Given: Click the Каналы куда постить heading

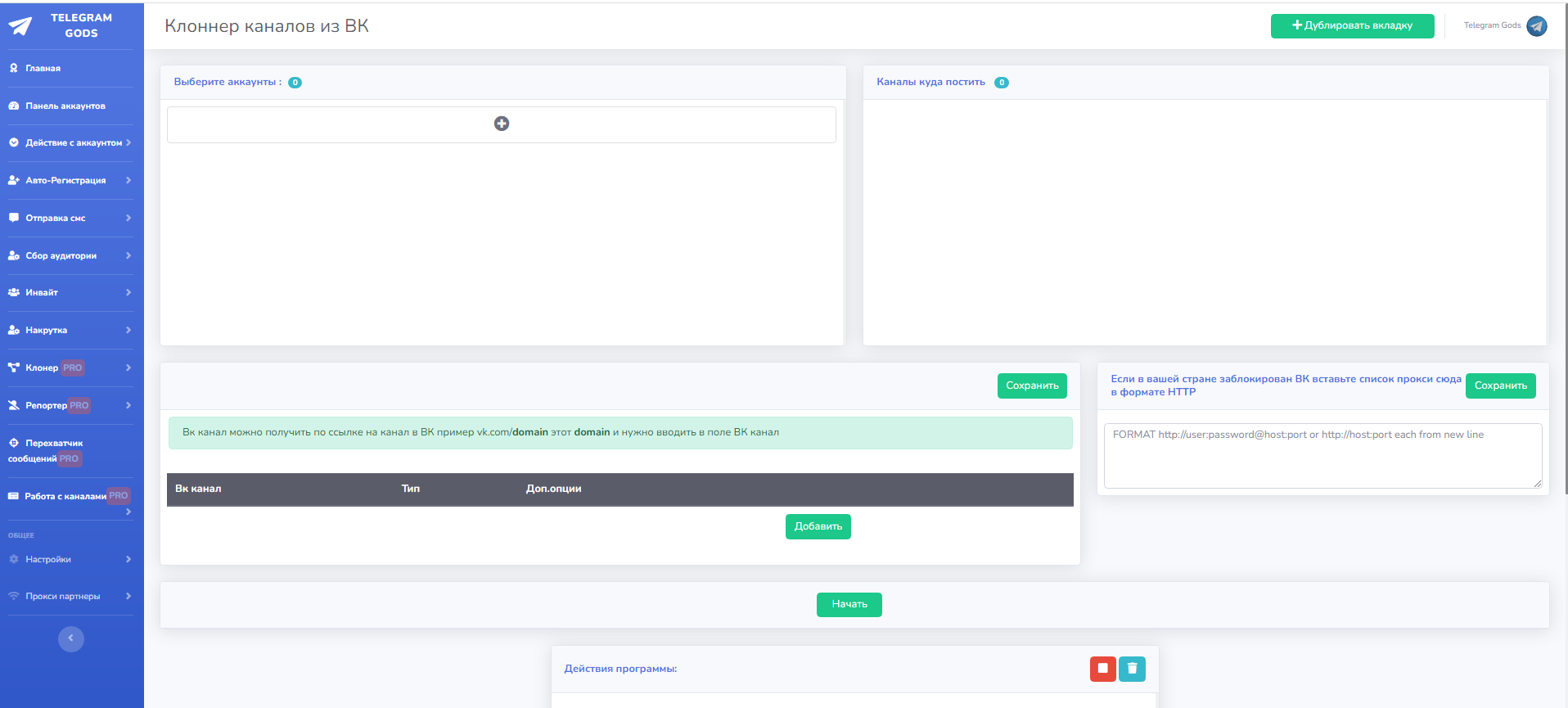Looking at the screenshot, I should pyautogui.click(x=930, y=82).
